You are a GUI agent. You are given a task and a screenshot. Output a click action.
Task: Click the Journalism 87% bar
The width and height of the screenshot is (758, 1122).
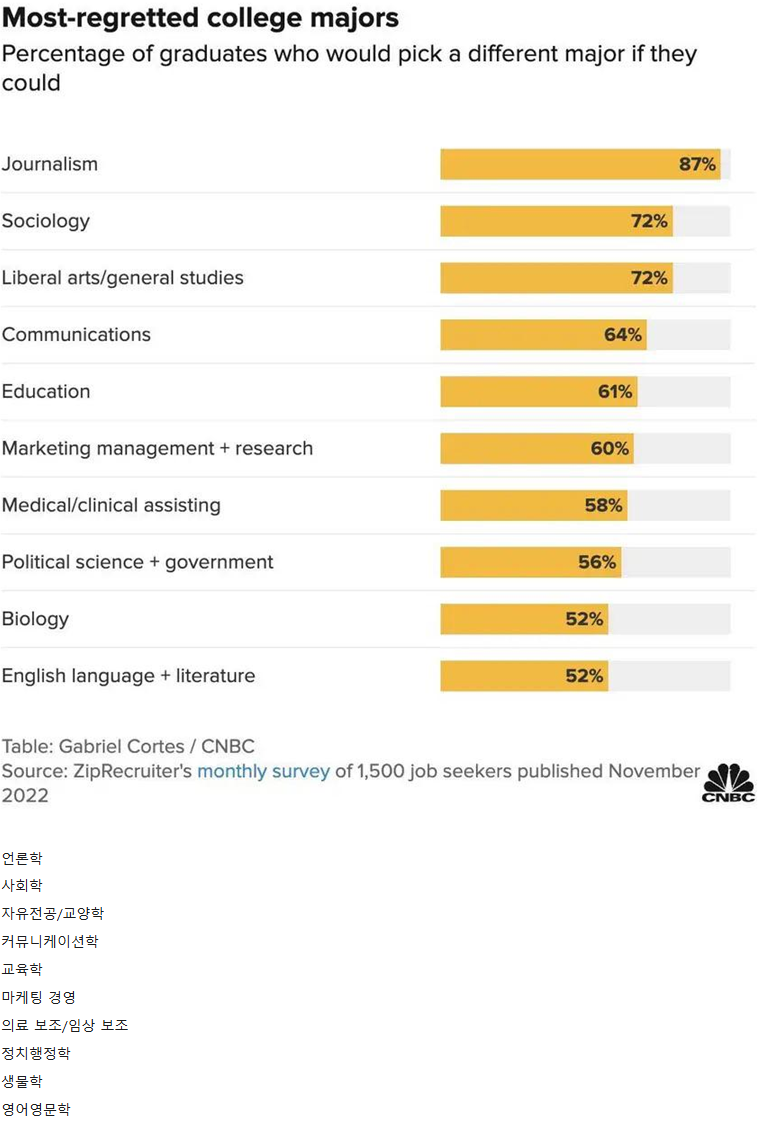tap(580, 164)
